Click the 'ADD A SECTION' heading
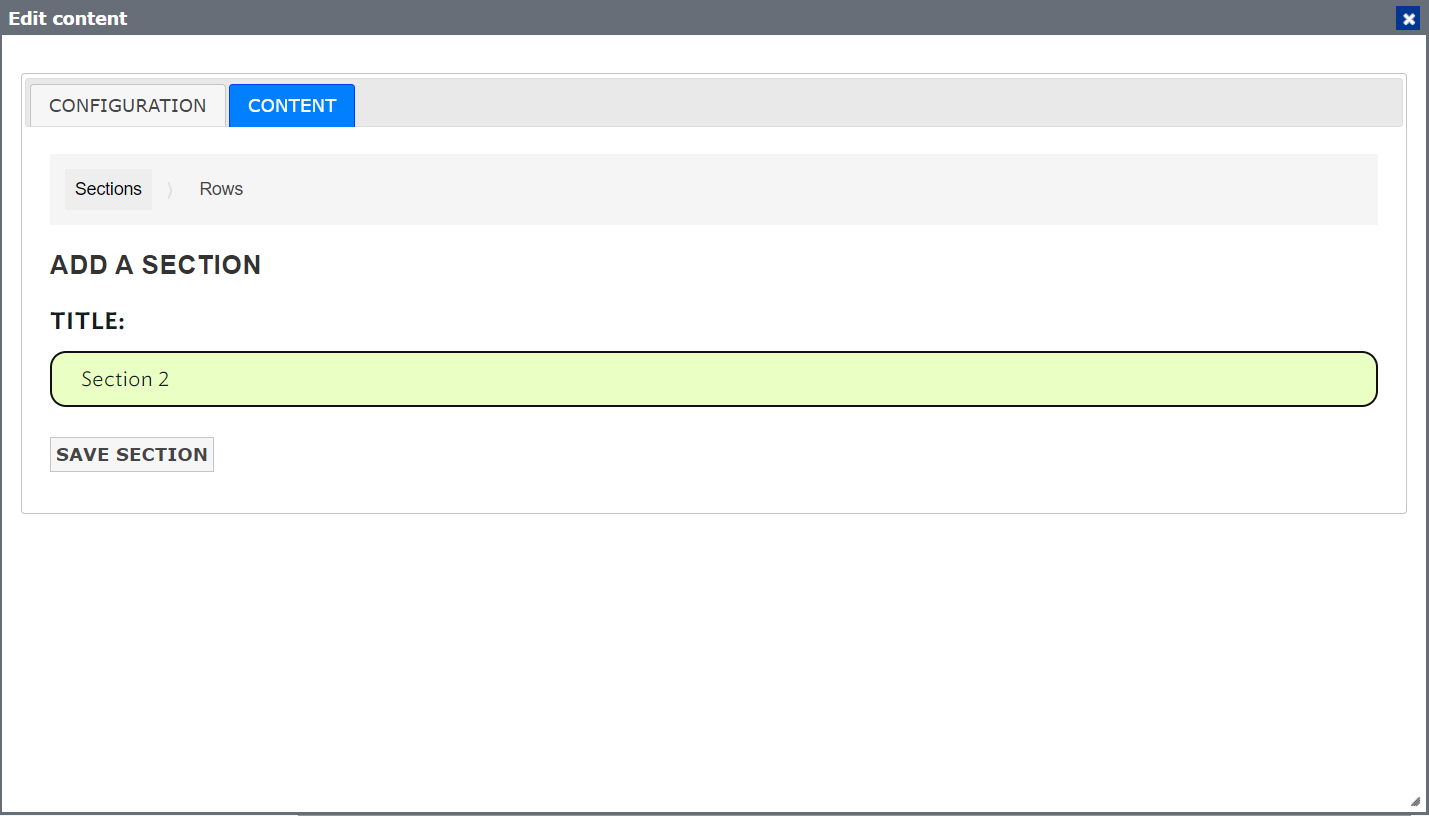The width and height of the screenshot is (1429, 816). click(x=155, y=265)
